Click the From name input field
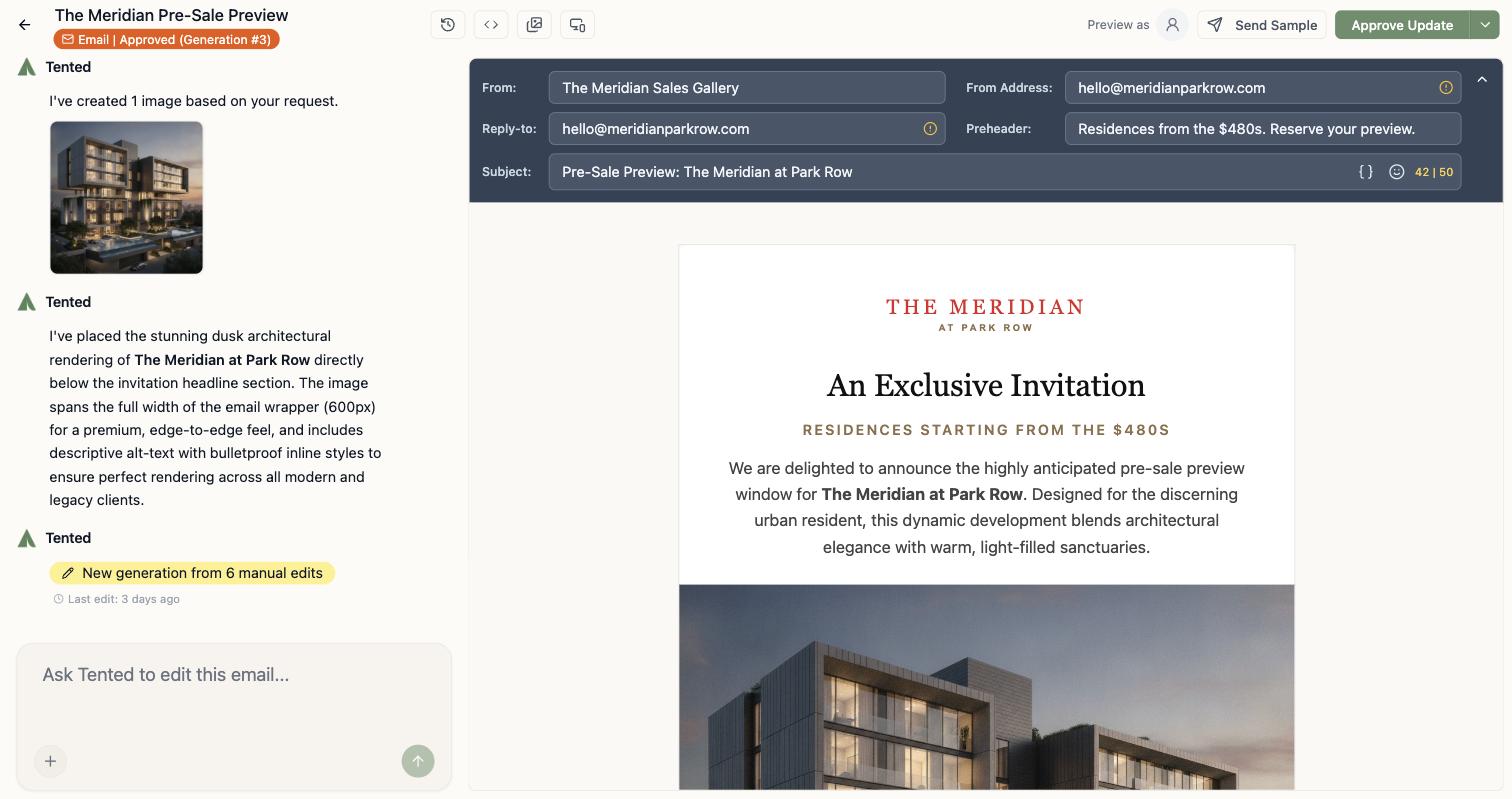 click(x=747, y=88)
